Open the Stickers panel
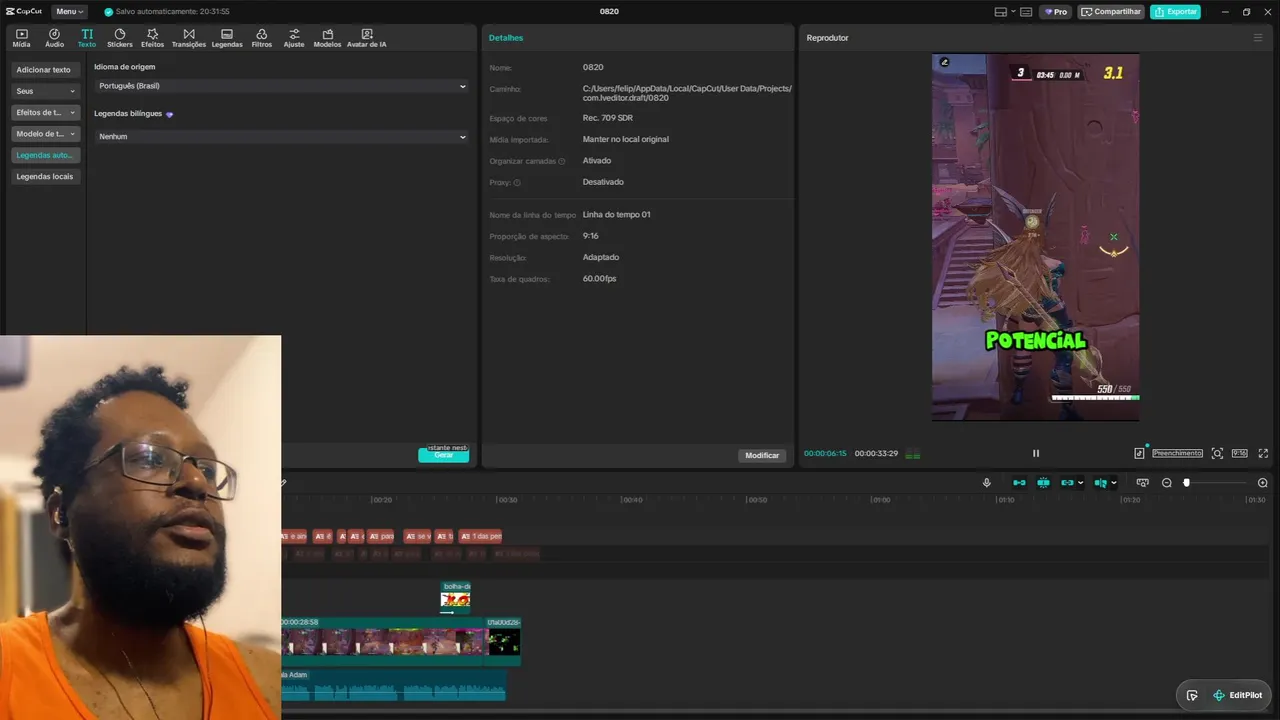The height and width of the screenshot is (720, 1280). (119, 38)
